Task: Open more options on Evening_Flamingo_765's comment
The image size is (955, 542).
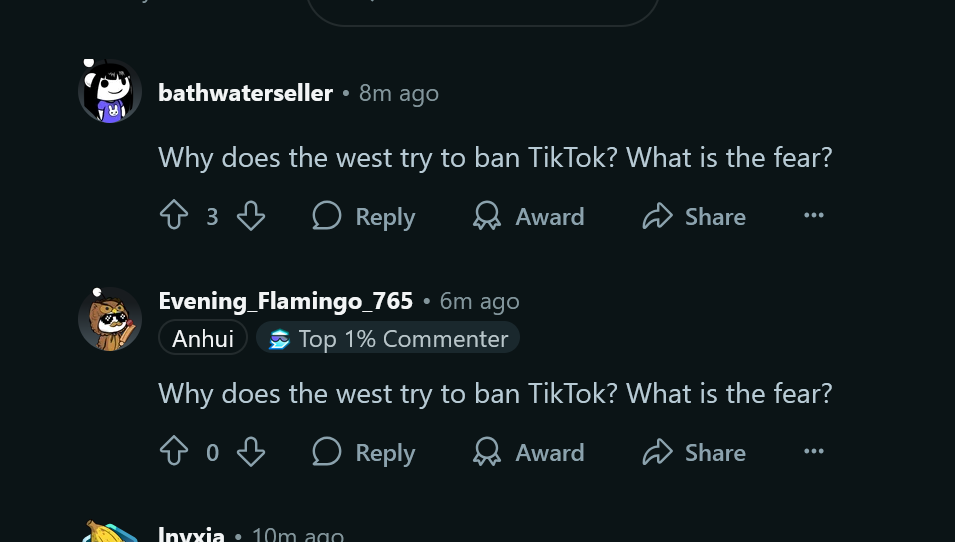Action: tap(814, 451)
